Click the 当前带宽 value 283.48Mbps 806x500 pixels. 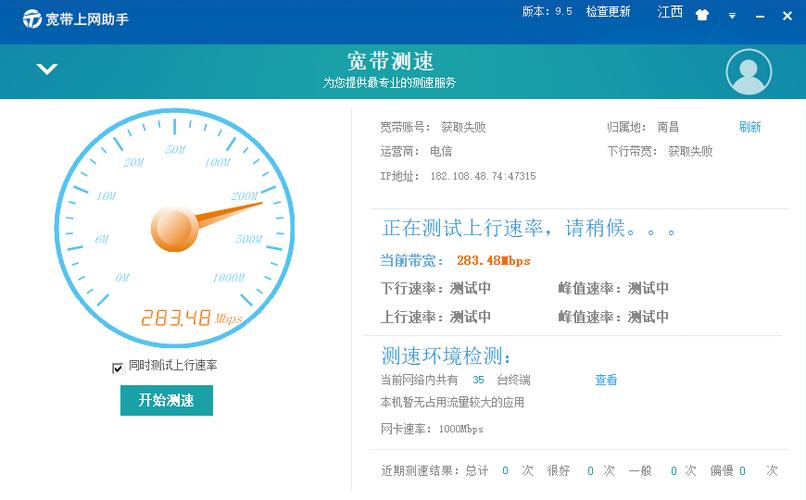493,261
